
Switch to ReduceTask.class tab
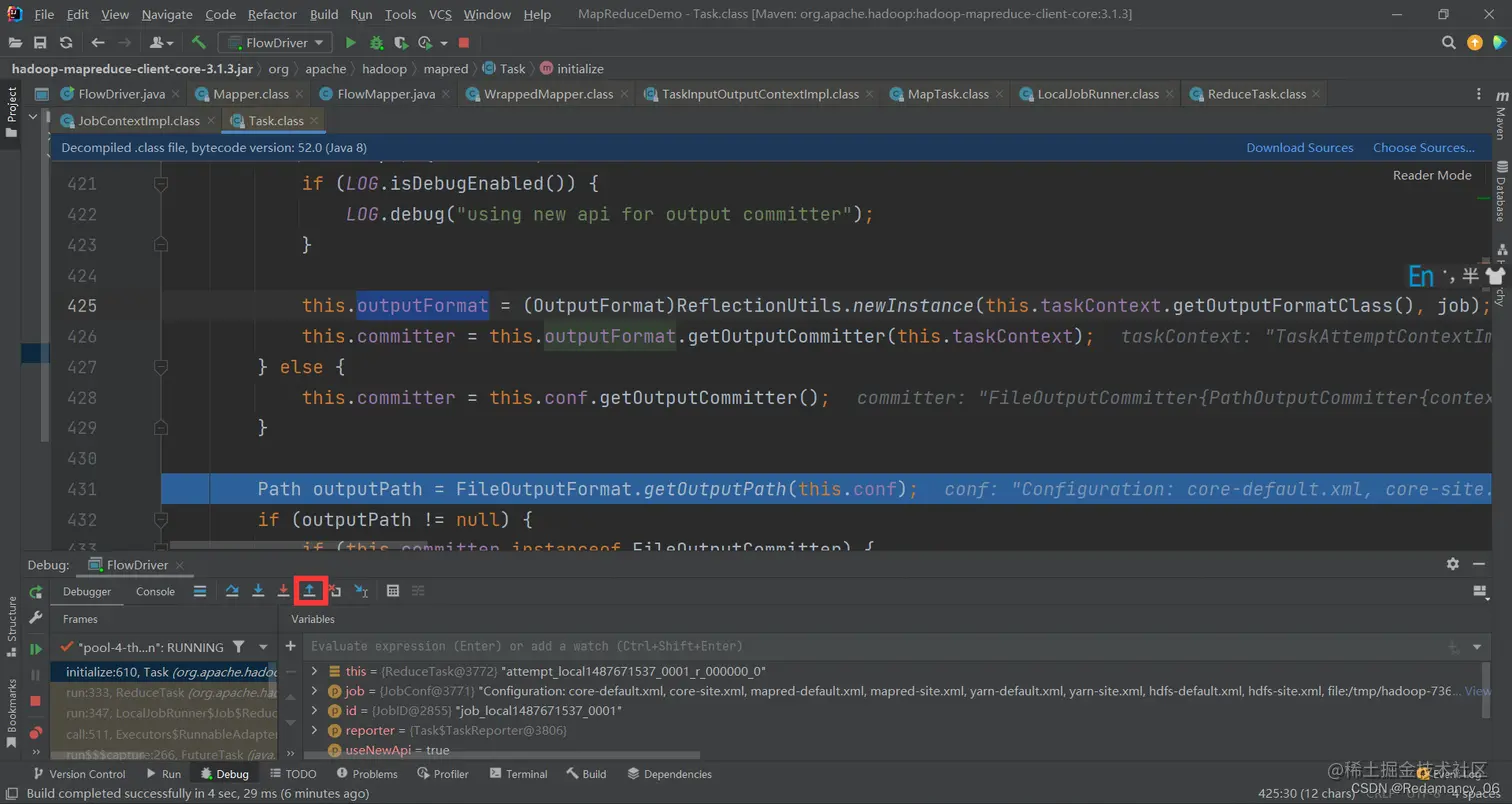(x=1256, y=94)
